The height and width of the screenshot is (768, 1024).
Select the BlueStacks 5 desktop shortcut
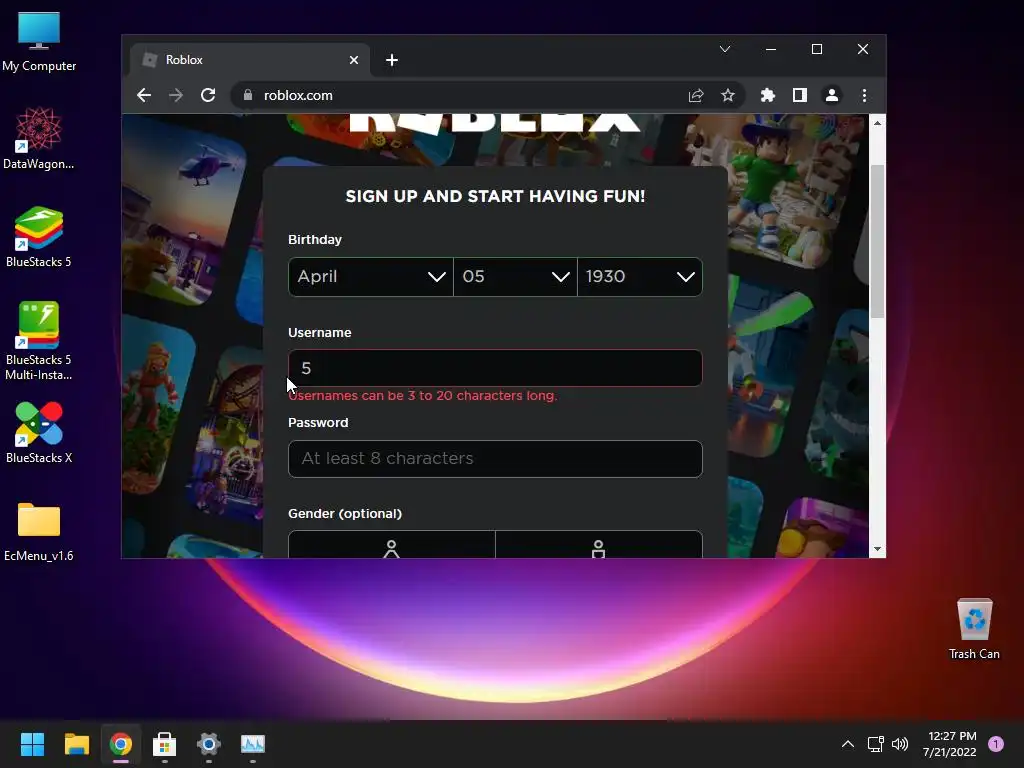39,237
